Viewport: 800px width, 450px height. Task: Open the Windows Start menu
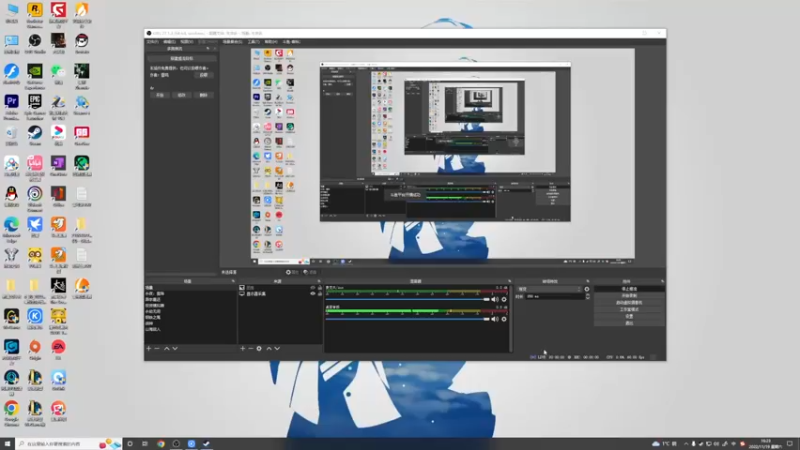[x=7, y=444]
